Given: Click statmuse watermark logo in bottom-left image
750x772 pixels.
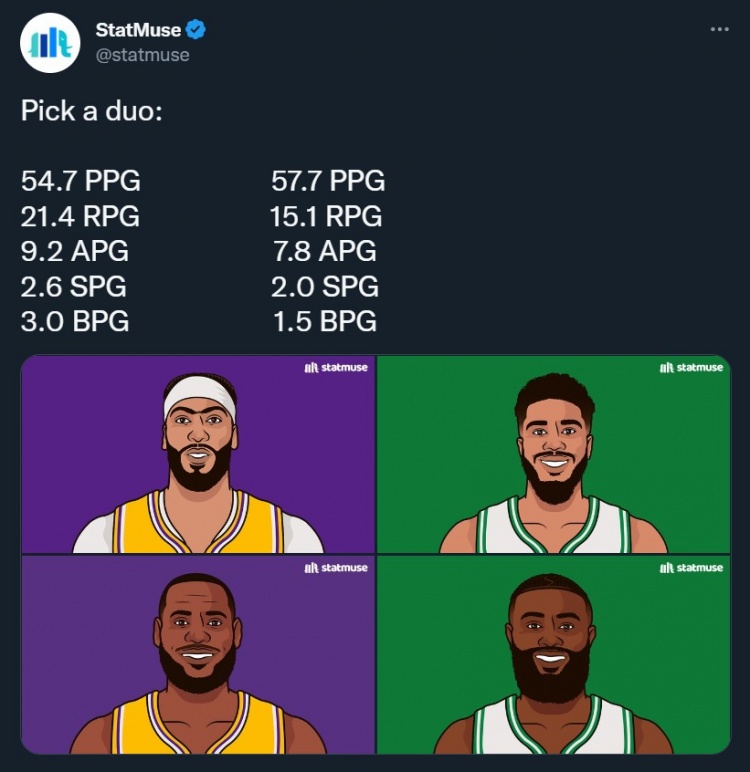Looking at the screenshot, I should coord(336,568).
